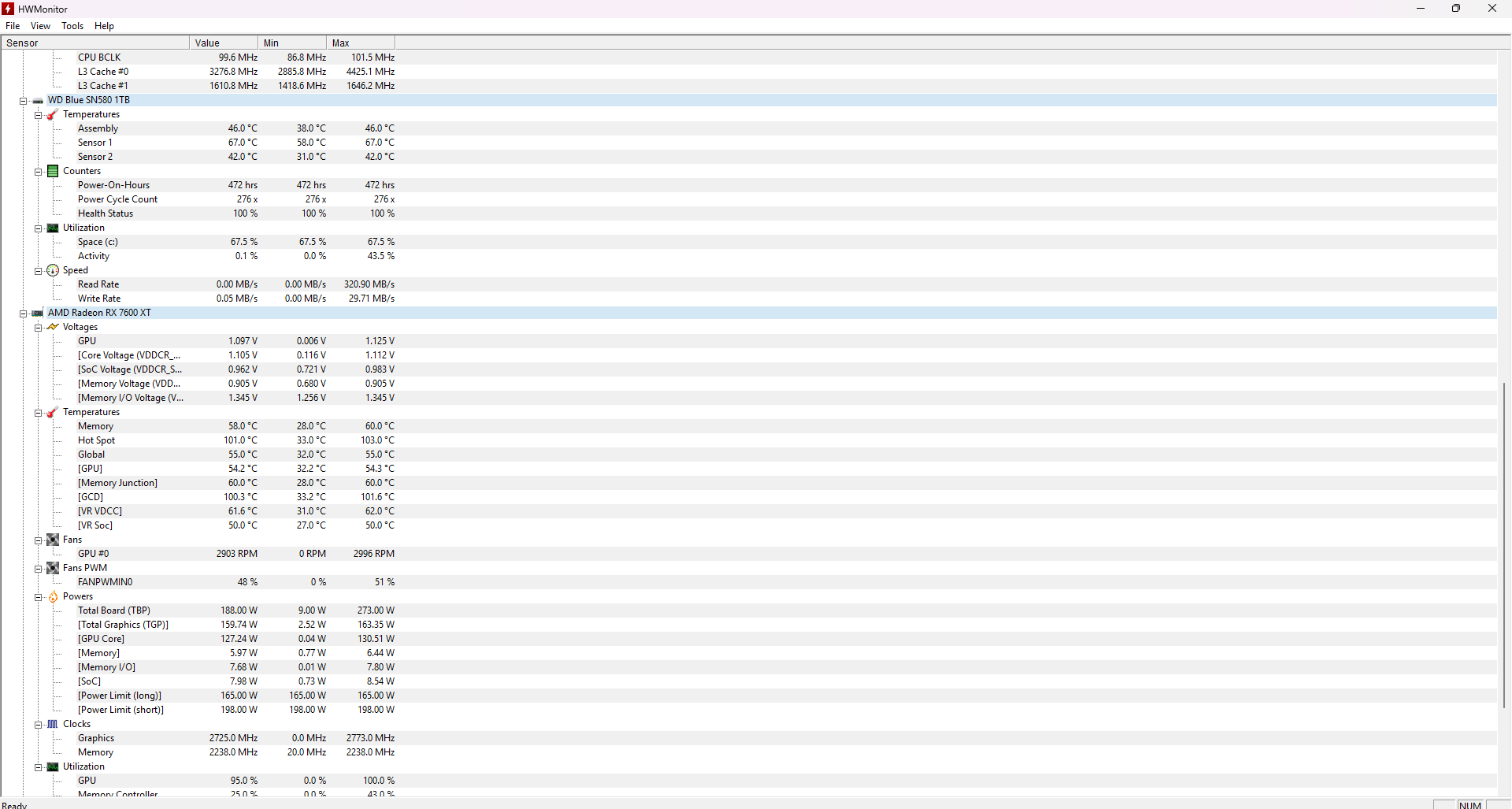Image resolution: width=1512 pixels, height=809 pixels.
Task: Click the Clocks icon
Action: [x=53, y=724]
